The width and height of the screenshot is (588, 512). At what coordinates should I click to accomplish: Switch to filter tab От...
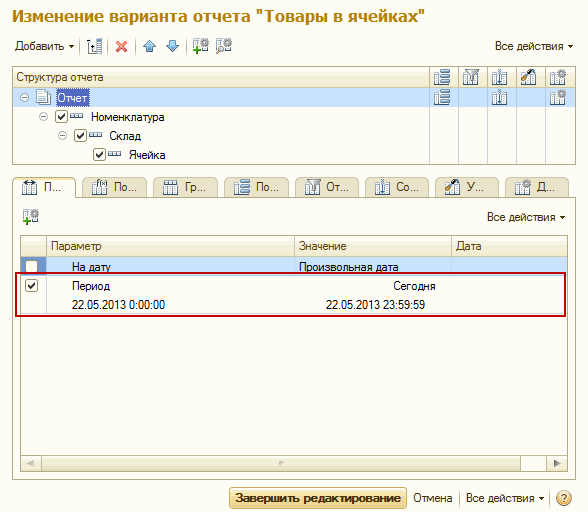tap(327, 187)
